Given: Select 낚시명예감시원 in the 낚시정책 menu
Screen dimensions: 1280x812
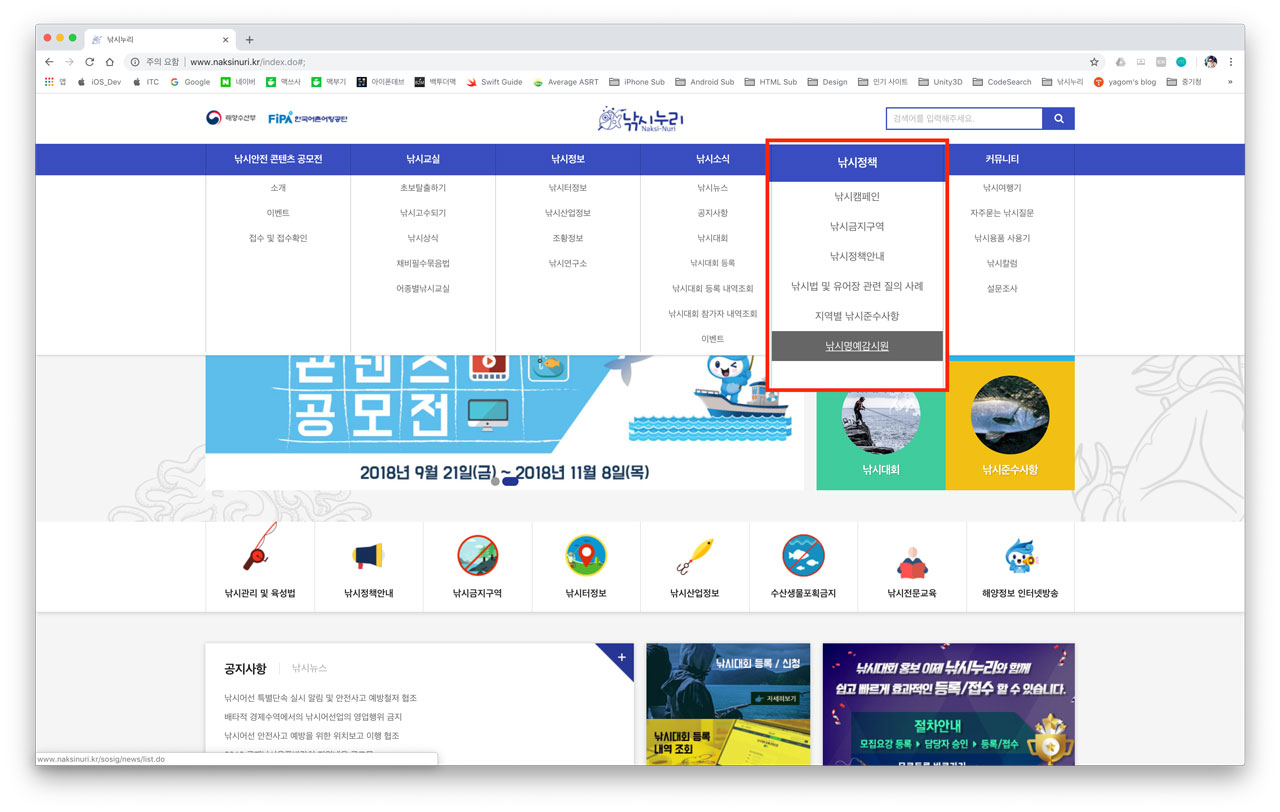Looking at the screenshot, I should tap(857, 346).
